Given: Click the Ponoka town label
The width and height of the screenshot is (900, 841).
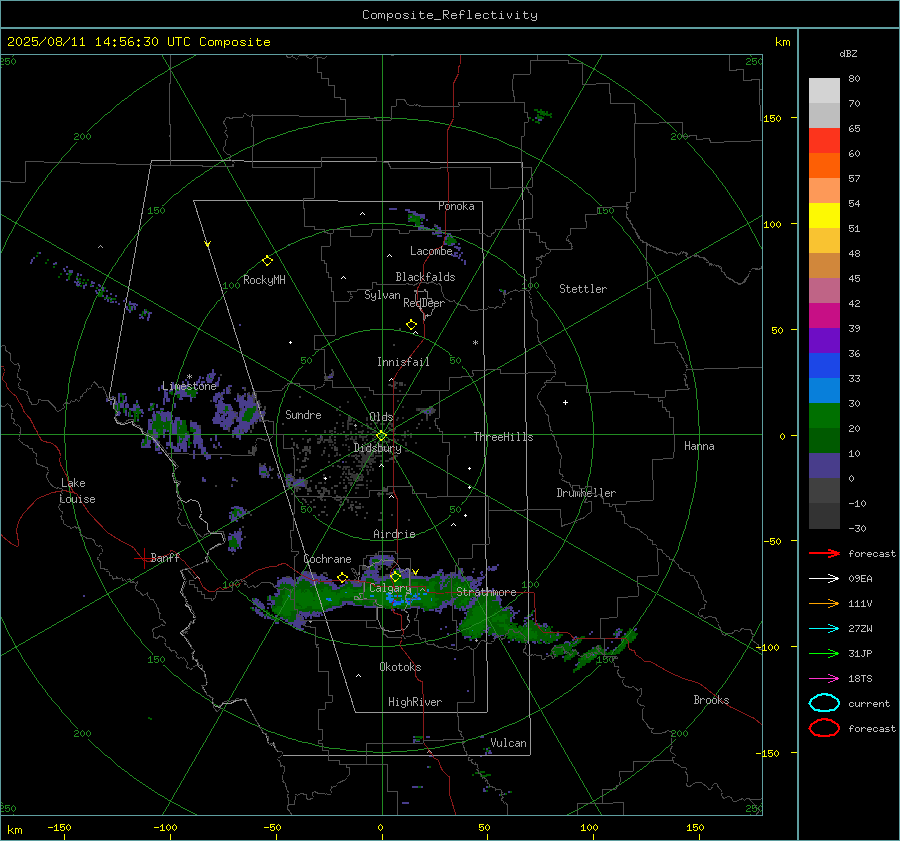Looking at the screenshot, I should pyautogui.click(x=456, y=206).
